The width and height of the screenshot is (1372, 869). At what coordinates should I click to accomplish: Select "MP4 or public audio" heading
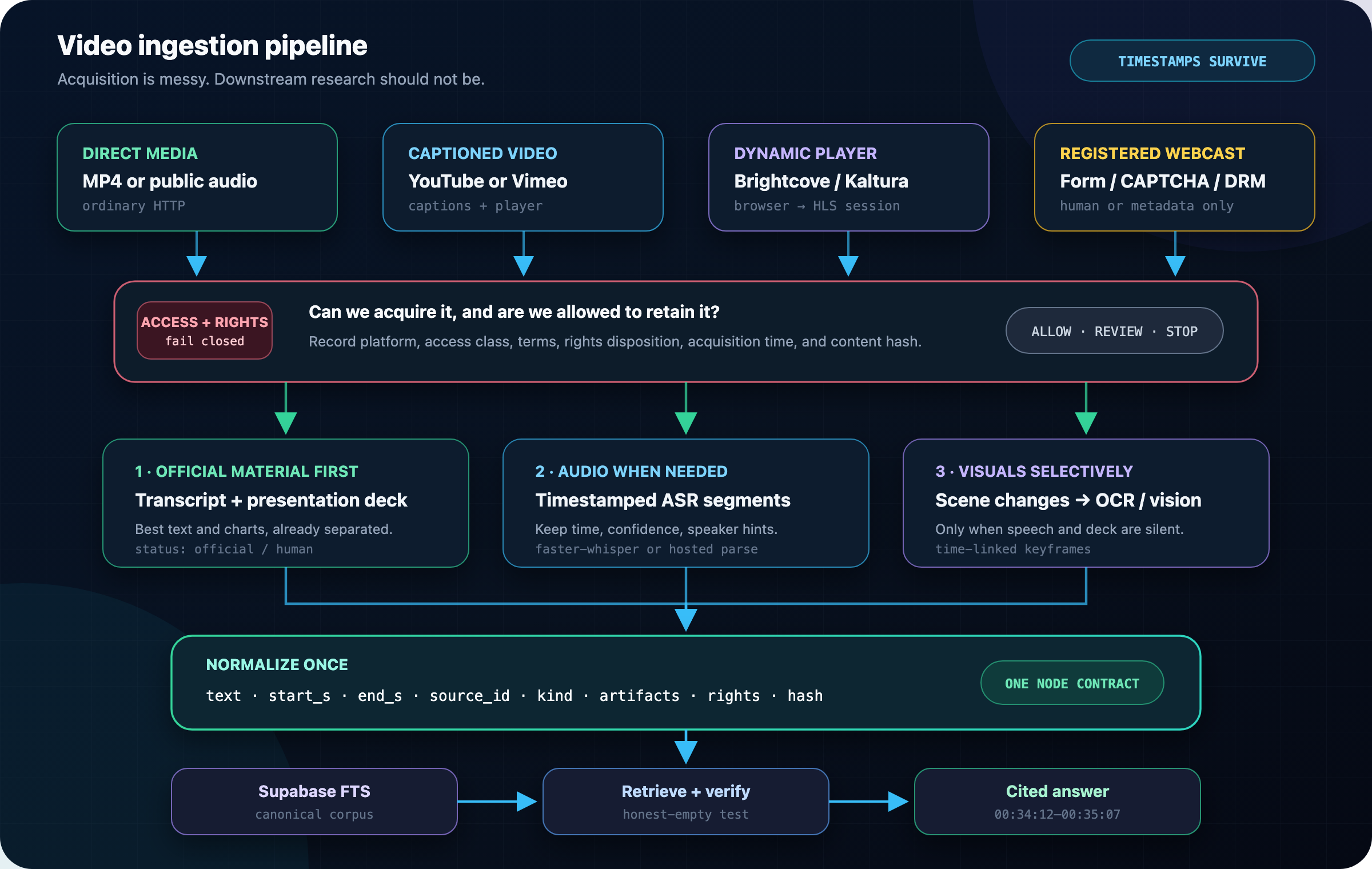(x=170, y=181)
